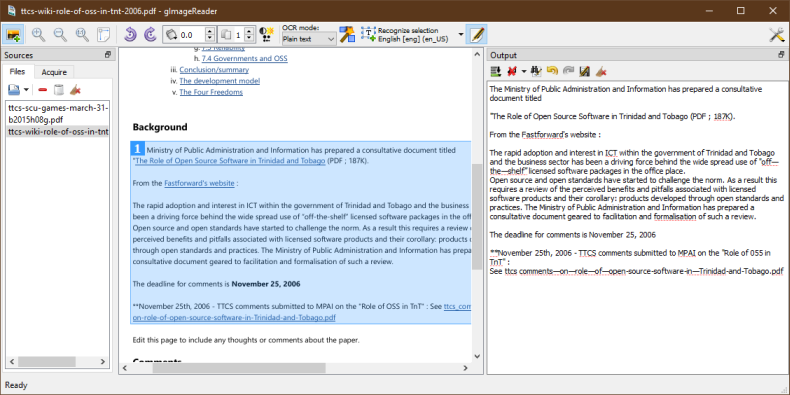
Task: Open the Fastforward's website link
Action: tap(199, 183)
